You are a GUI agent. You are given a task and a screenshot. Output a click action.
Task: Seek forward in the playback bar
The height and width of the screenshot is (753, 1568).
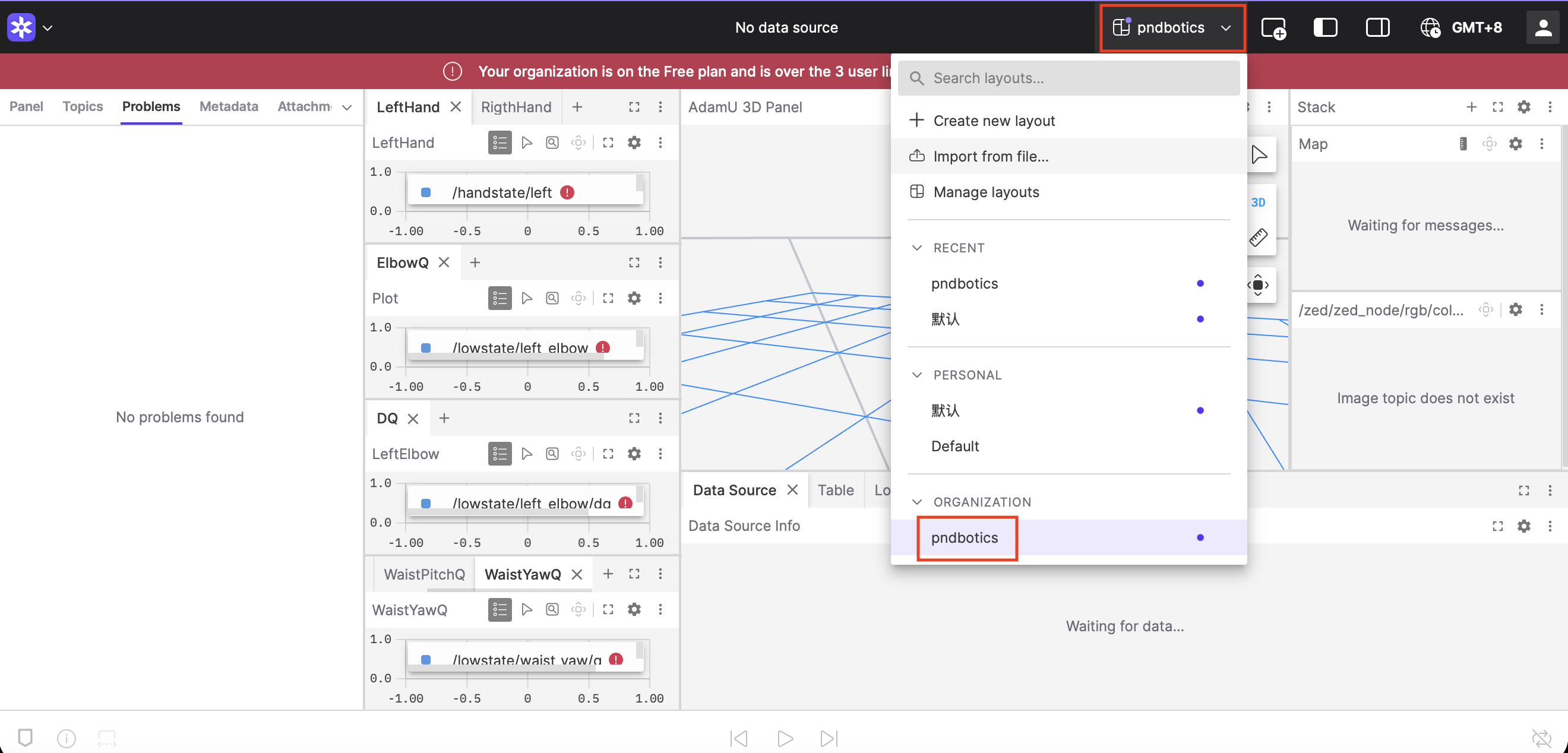pos(829,738)
